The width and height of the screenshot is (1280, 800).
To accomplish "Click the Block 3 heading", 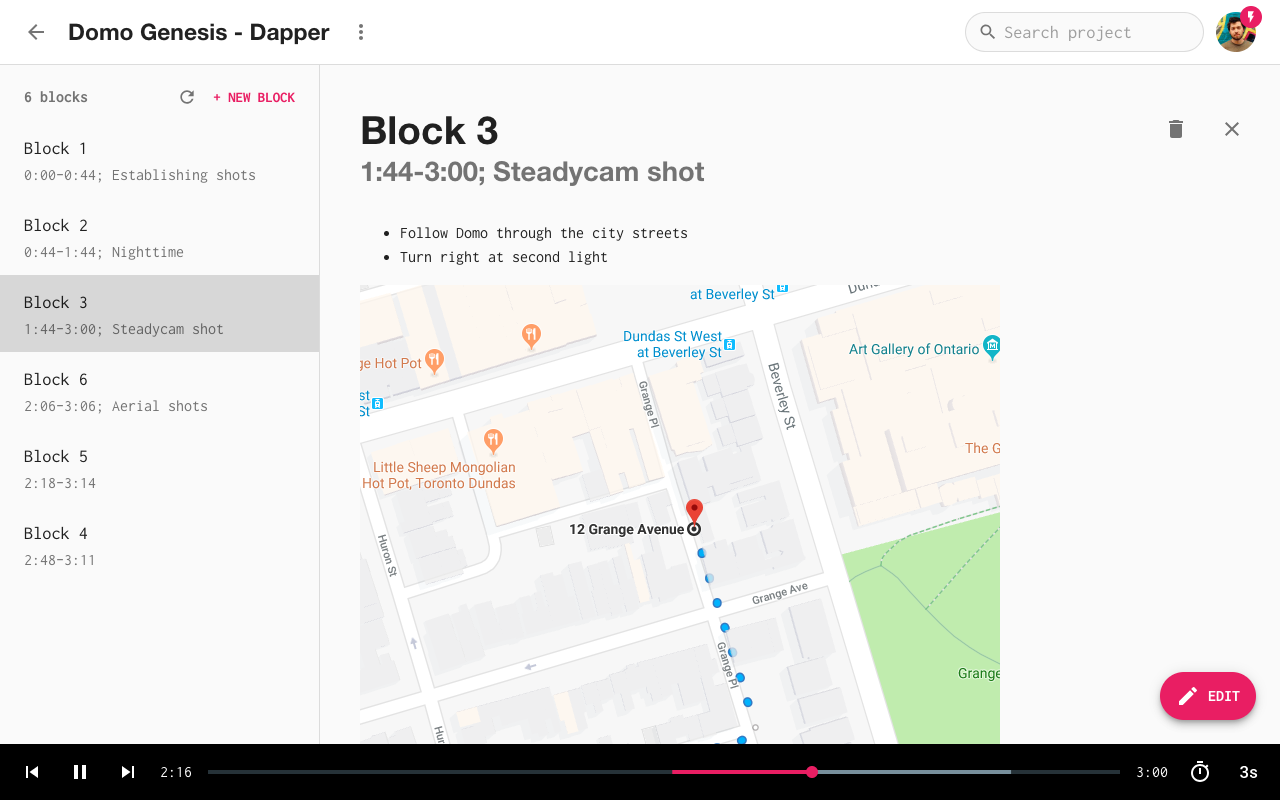I will (429, 130).
